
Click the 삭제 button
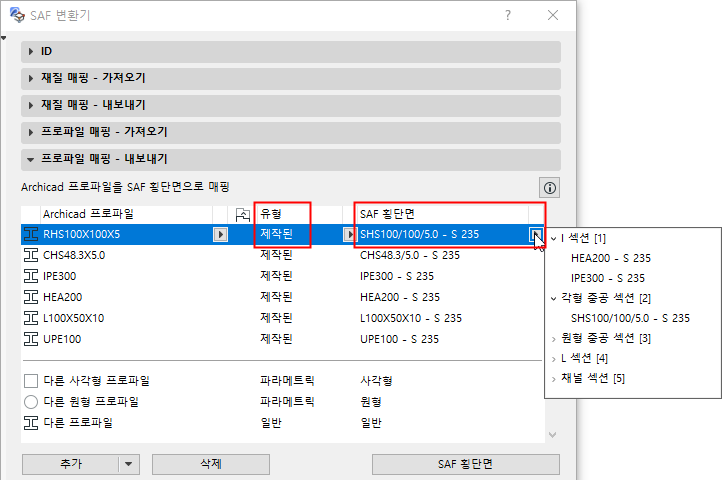pos(211,464)
